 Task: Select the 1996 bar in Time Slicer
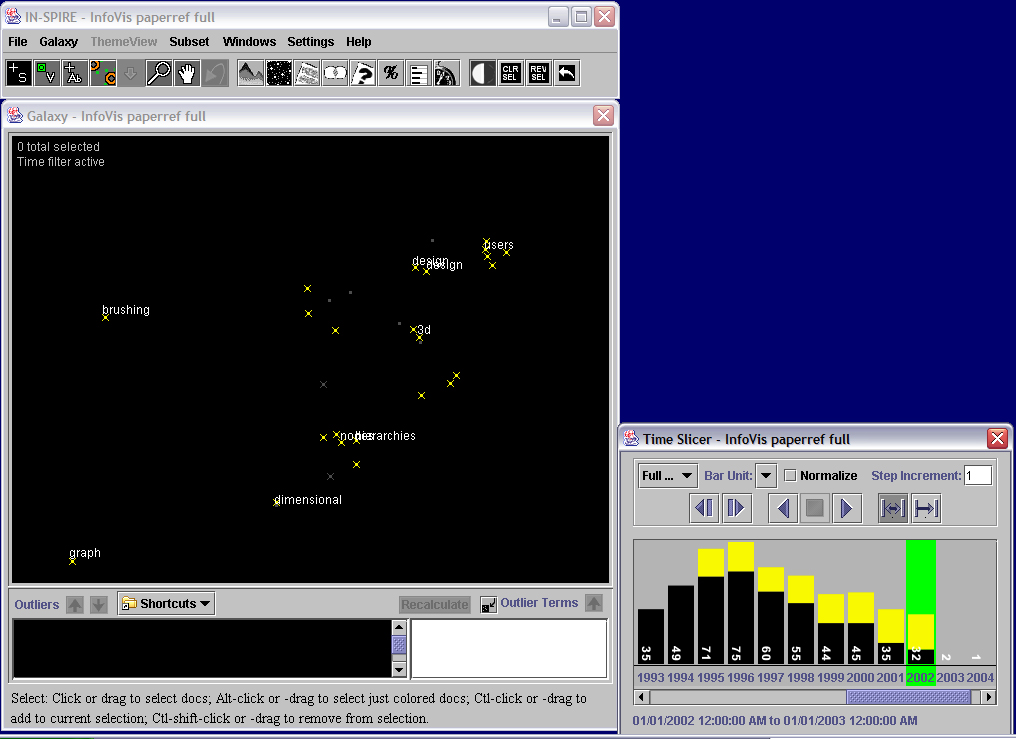(741, 603)
